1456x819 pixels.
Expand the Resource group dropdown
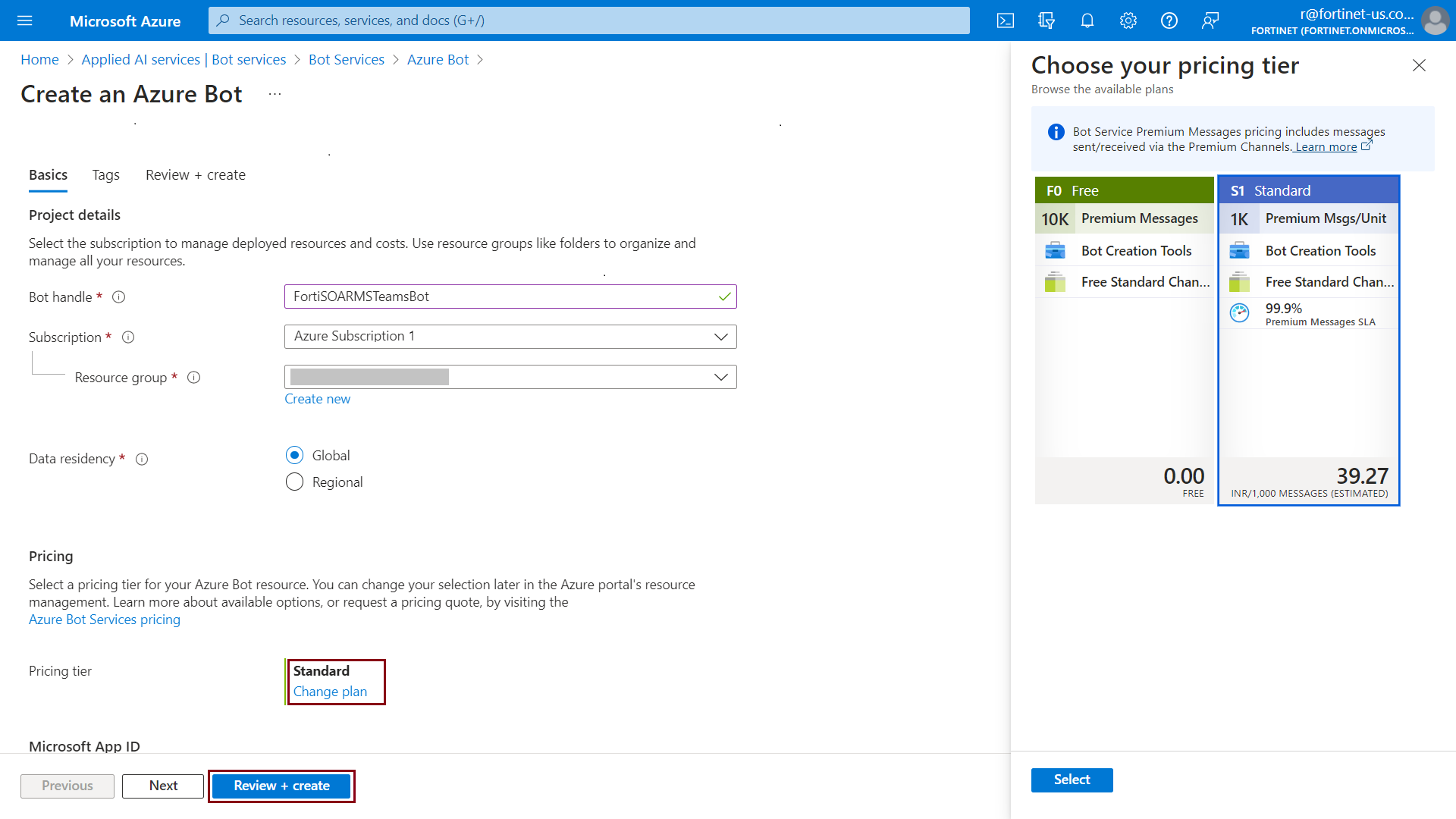click(510, 377)
